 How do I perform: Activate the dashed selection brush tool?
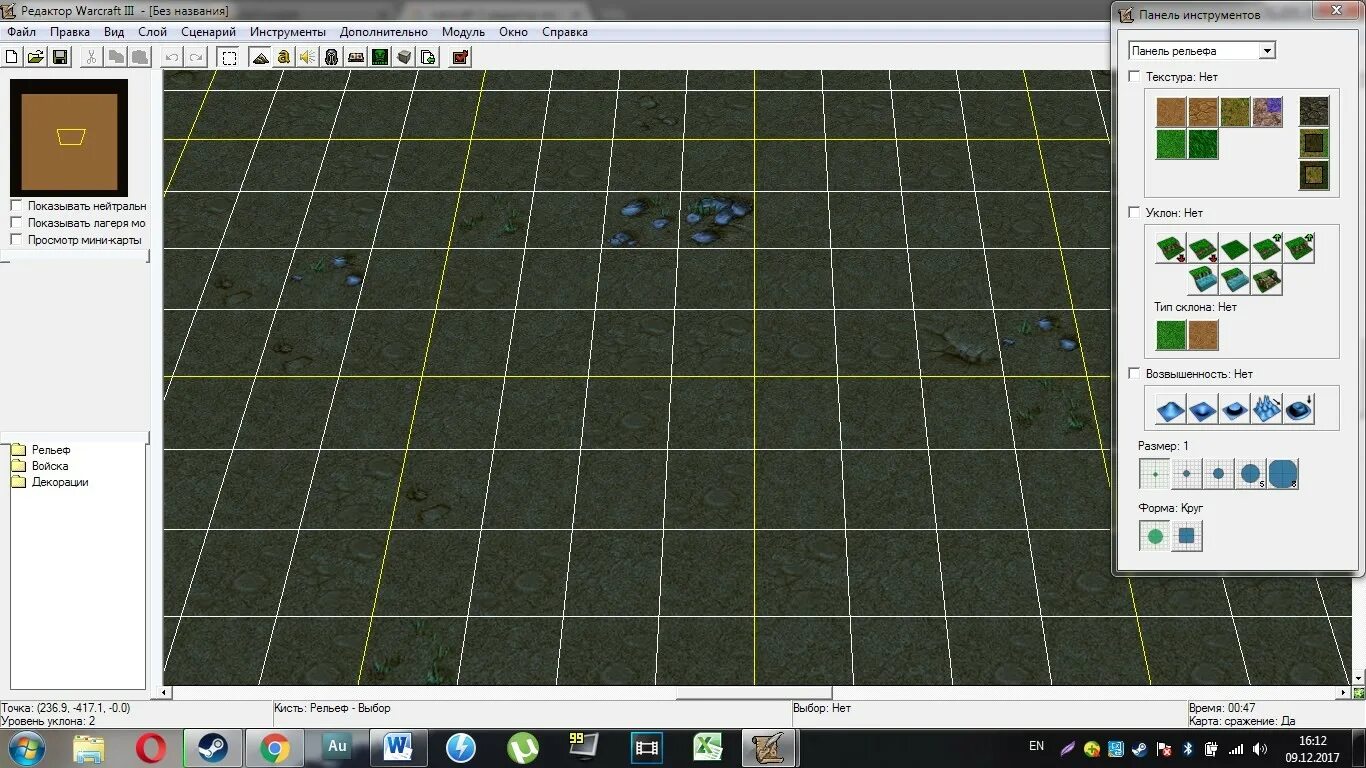tap(229, 57)
